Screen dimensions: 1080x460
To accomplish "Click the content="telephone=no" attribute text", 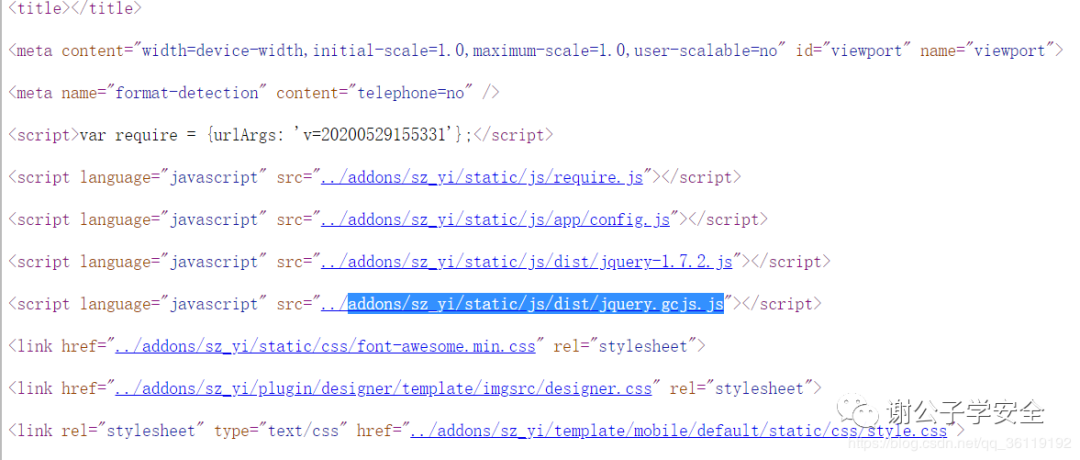I will (375, 93).
